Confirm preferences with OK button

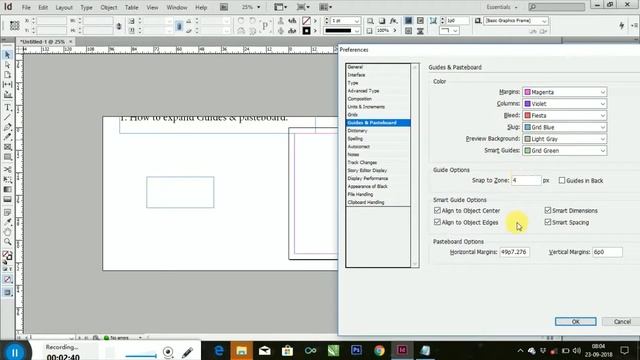coord(576,322)
